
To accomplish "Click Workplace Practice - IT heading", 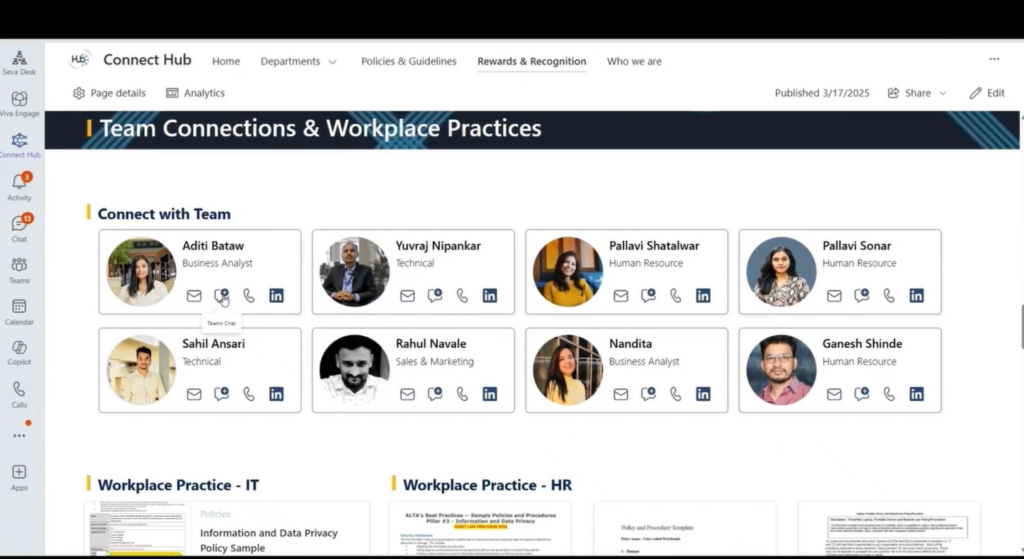I will point(178,485).
